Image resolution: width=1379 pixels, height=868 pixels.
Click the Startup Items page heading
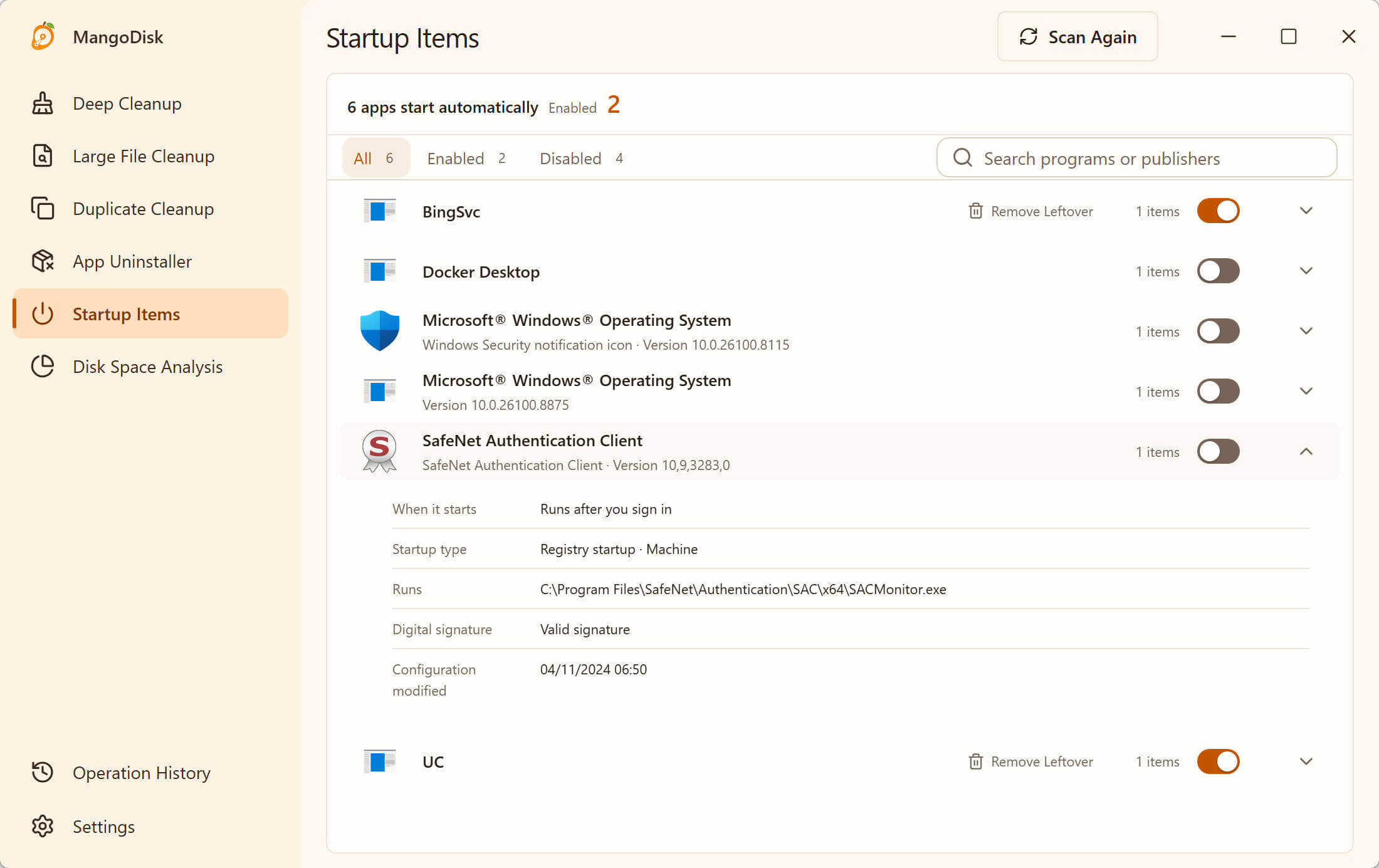(402, 38)
